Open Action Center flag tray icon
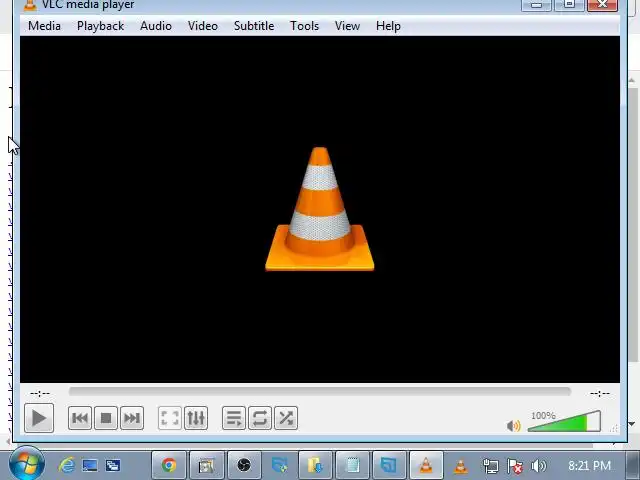 pyautogui.click(x=515, y=466)
